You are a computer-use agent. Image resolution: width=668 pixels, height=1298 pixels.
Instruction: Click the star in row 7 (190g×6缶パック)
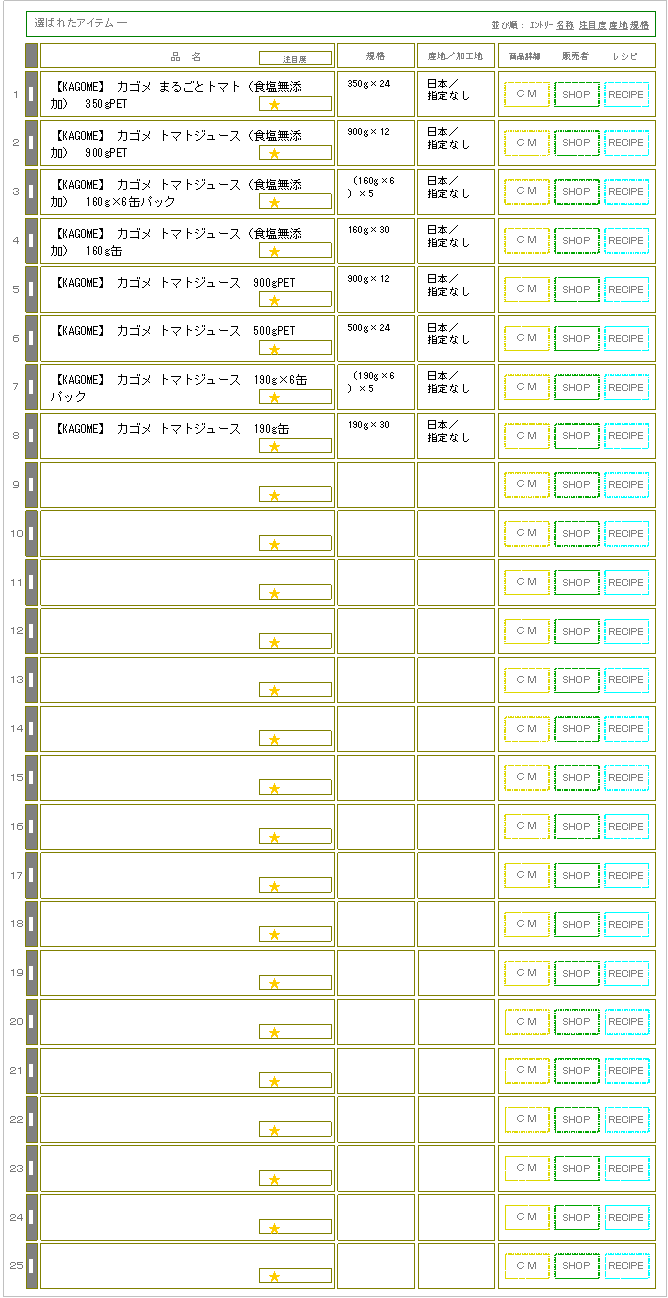[274, 398]
